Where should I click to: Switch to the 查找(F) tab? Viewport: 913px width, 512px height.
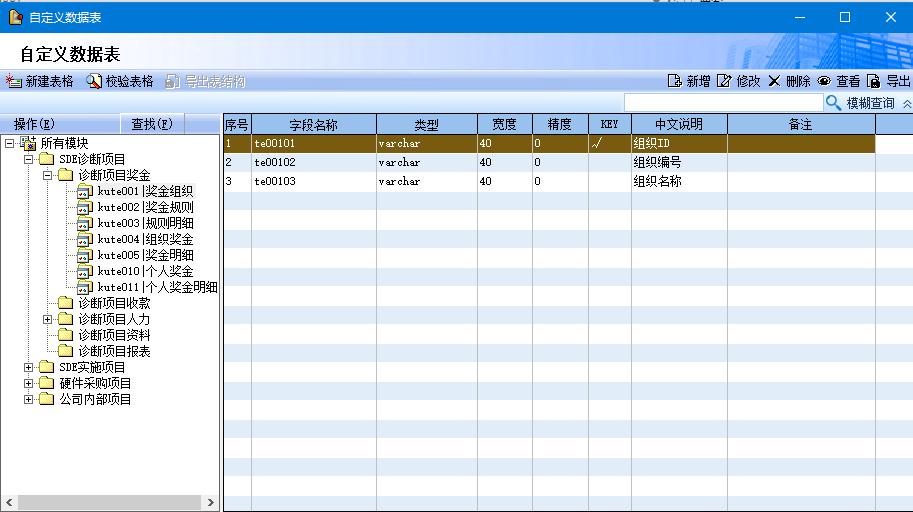click(152, 124)
